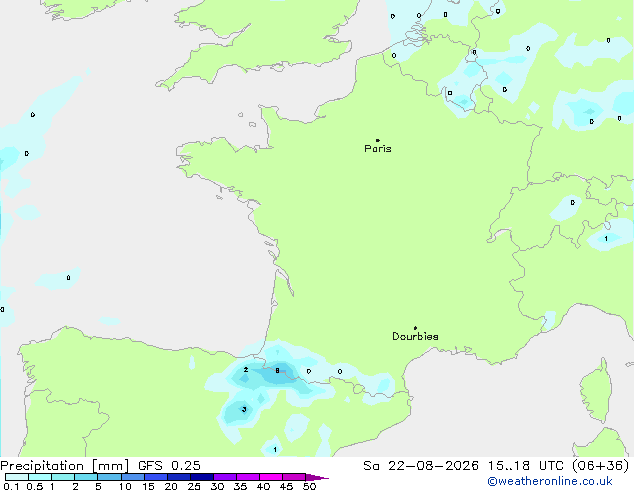Image resolution: width=634 pixels, height=490 pixels.
Task: Select the 20–25 mm legend swatch
Action: pyautogui.click(x=179, y=477)
